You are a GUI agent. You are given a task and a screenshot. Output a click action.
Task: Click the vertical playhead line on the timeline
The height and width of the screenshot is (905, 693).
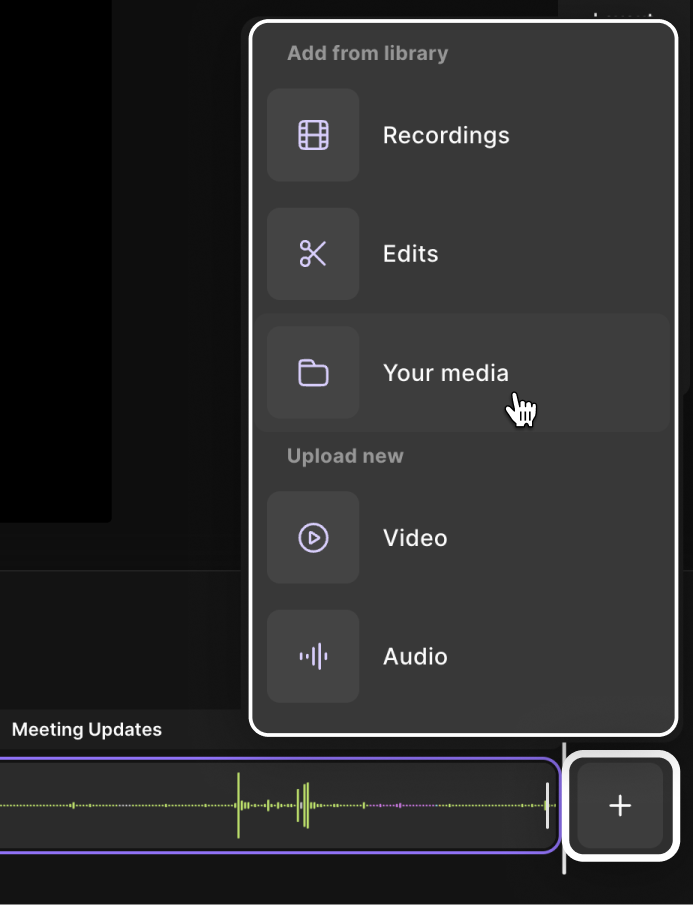point(564,808)
